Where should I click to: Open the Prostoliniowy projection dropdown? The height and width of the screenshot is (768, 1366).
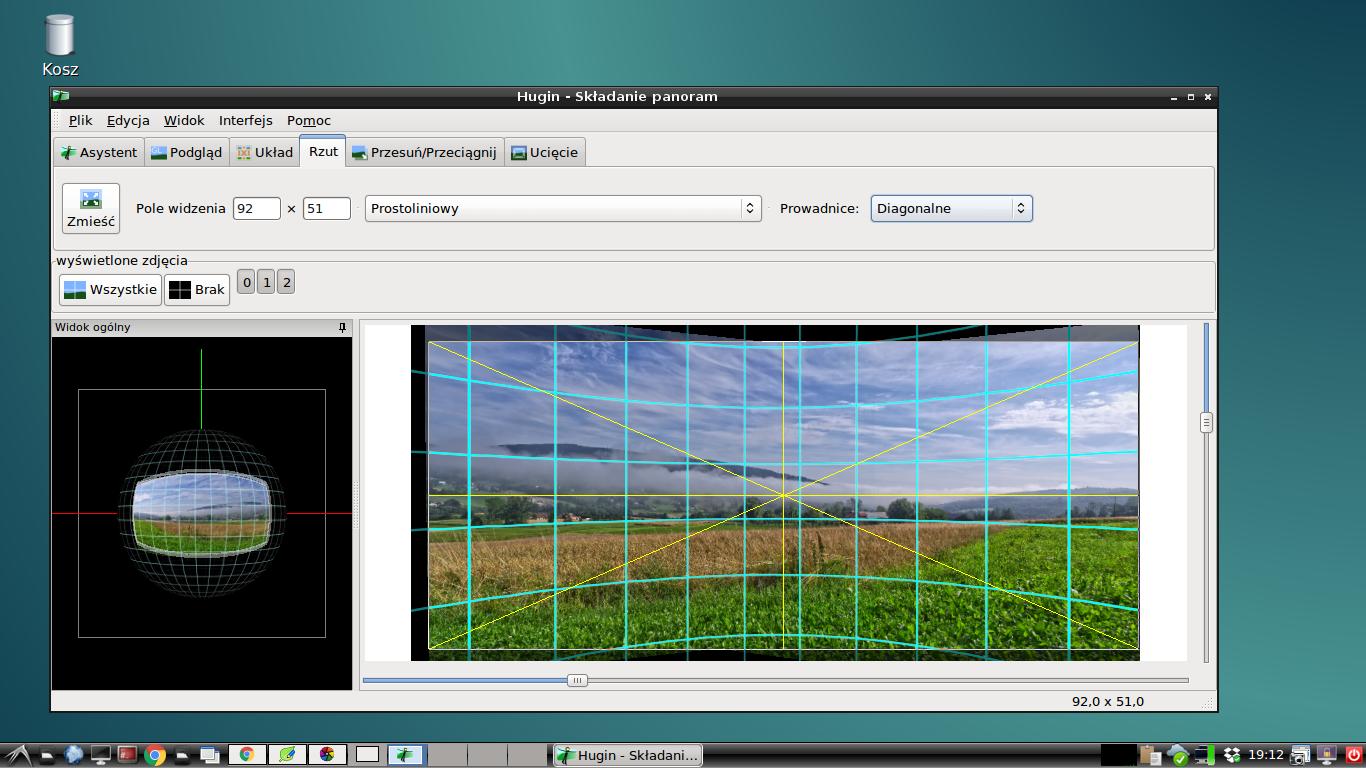[x=562, y=208]
